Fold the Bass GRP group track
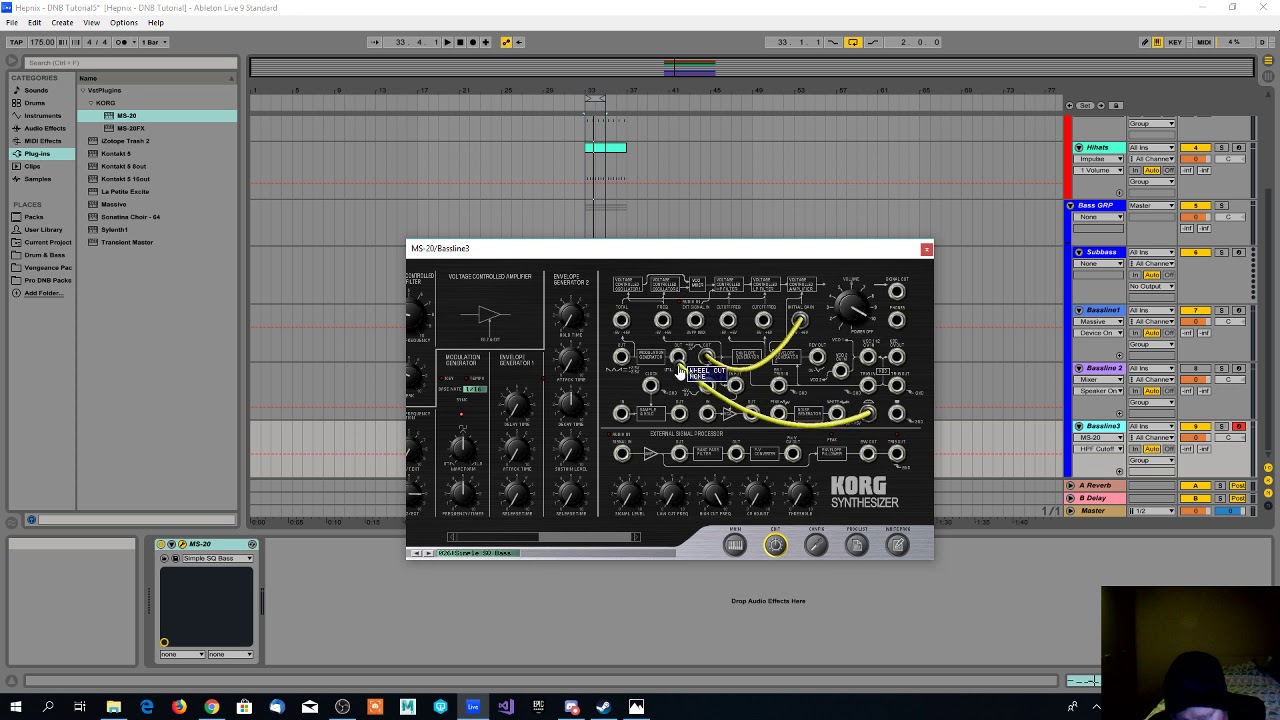The height and width of the screenshot is (720, 1280). click(x=1070, y=205)
